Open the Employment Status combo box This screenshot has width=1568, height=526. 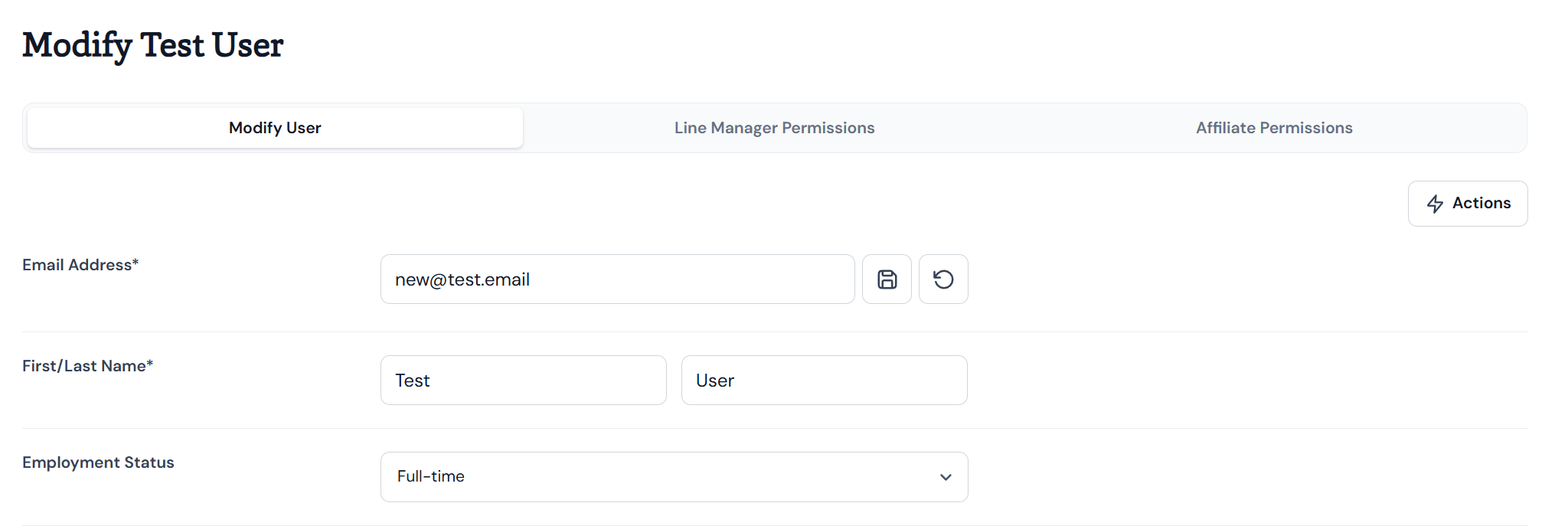674,477
